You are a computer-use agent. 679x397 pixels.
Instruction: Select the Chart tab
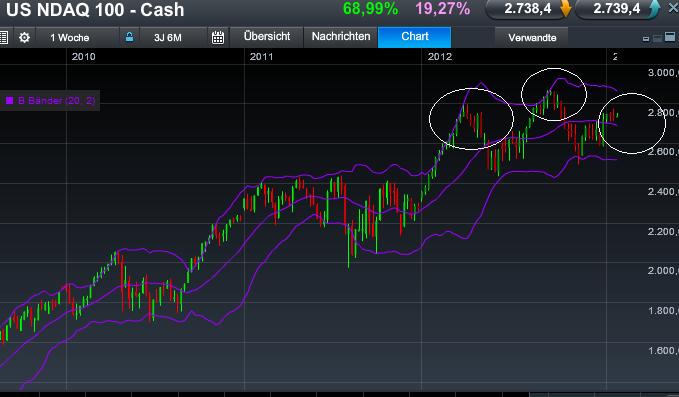coord(414,36)
